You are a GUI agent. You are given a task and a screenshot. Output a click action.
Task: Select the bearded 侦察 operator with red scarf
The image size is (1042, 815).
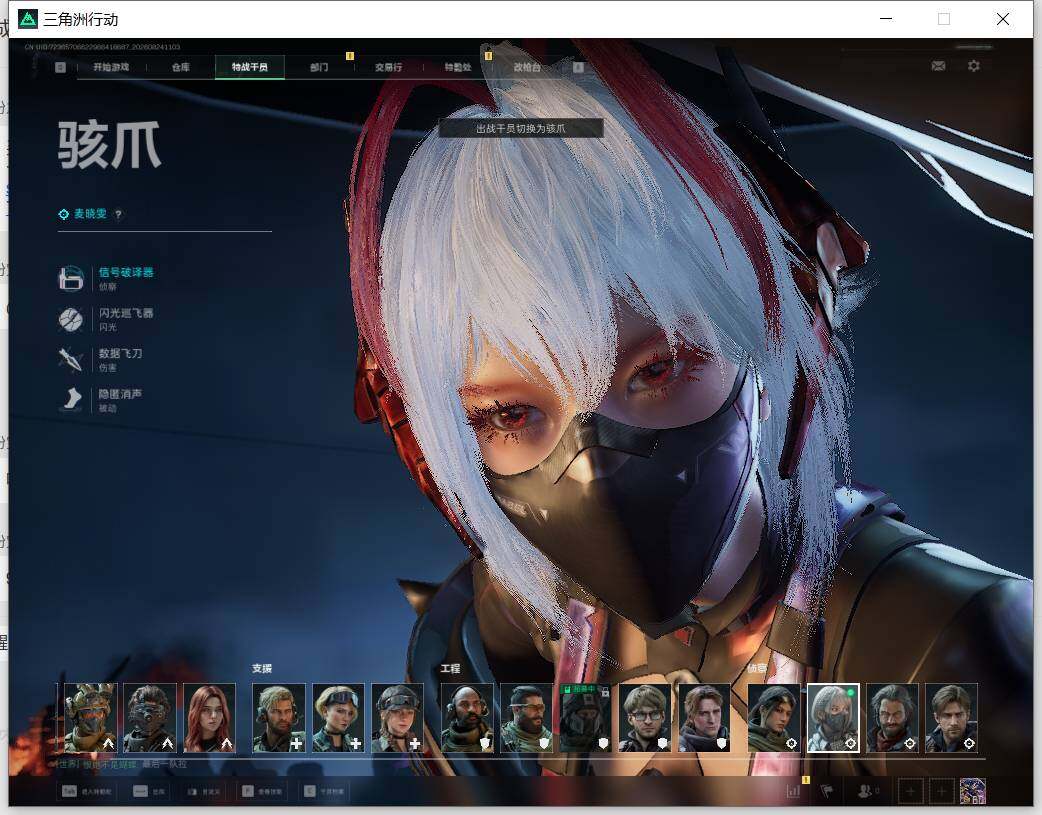coord(892,718)
